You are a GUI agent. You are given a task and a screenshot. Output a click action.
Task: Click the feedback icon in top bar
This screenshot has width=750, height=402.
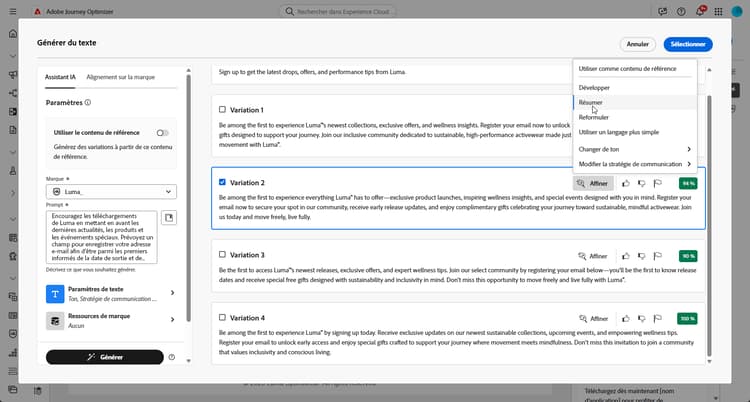point(662,11)
